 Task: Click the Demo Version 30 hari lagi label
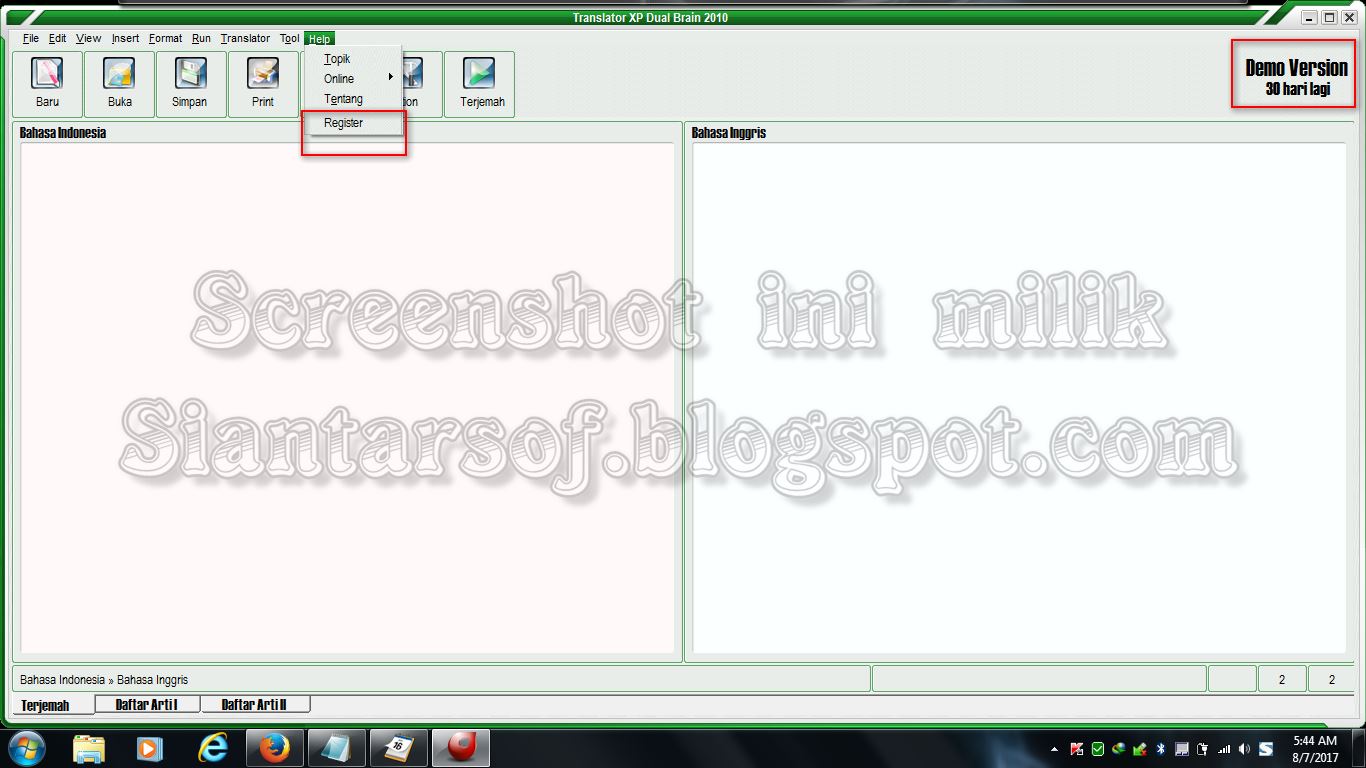pos(1296,76)
